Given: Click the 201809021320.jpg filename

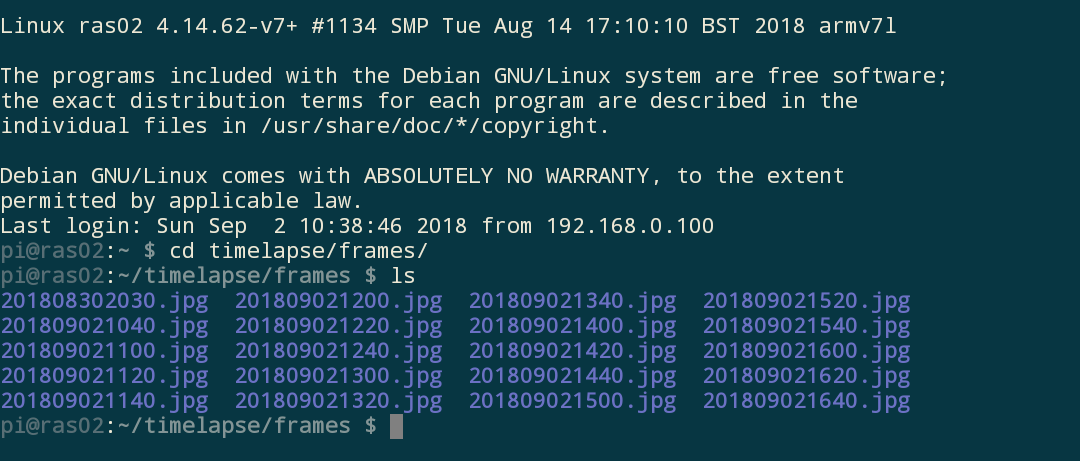Looking at the screenshot, I should tap(339, 401).
